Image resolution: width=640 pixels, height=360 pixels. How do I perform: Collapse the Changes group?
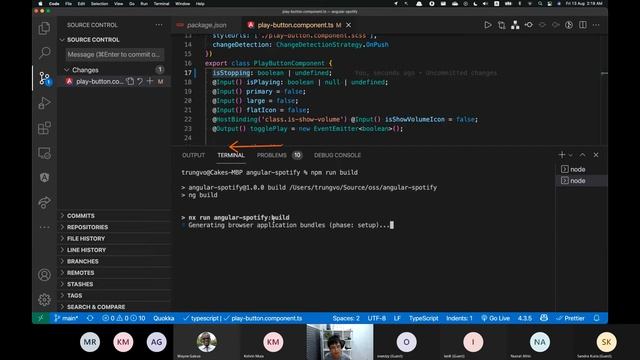[x=85, y=70]
